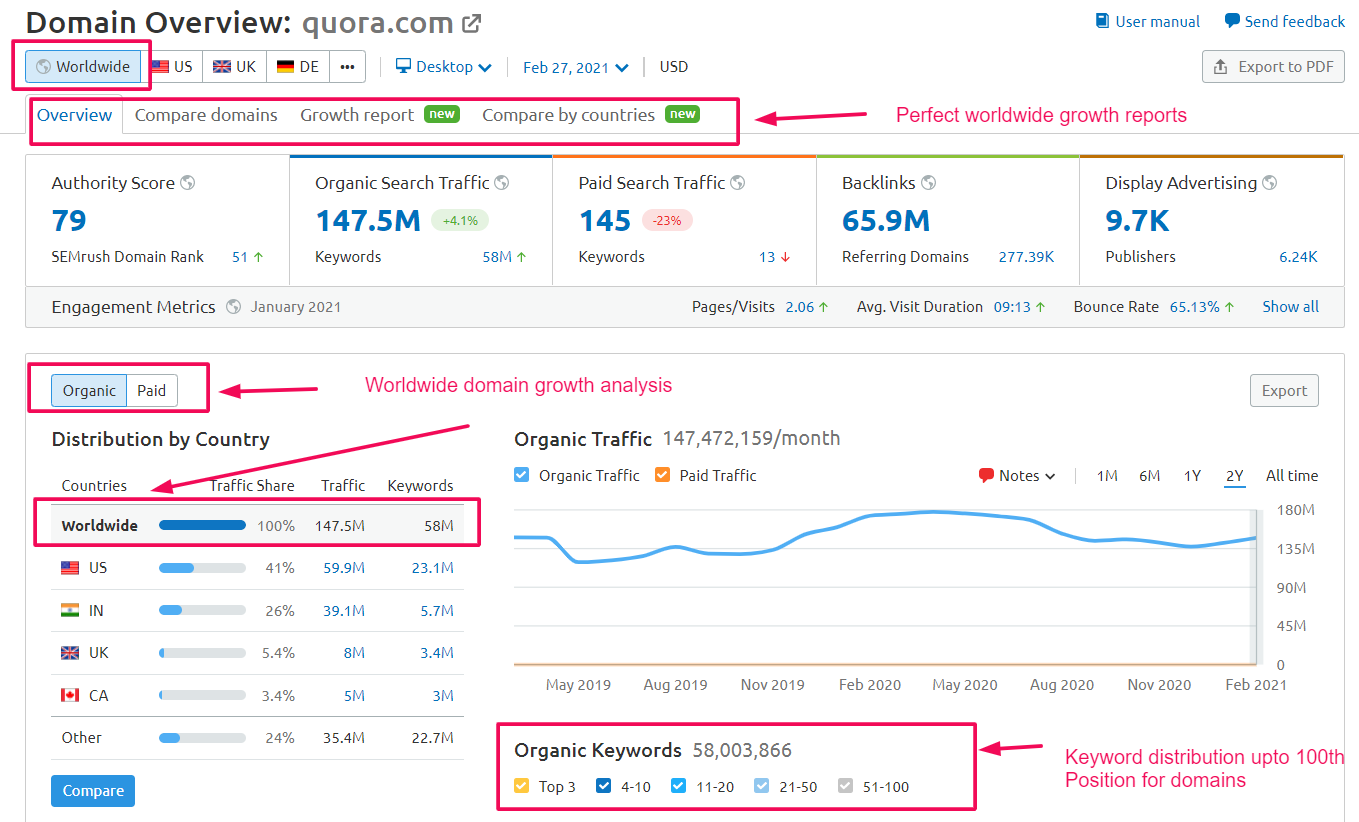Click the UK flag in country table
This screenshot has width=1359, height=822.
[x=70, y=653]
